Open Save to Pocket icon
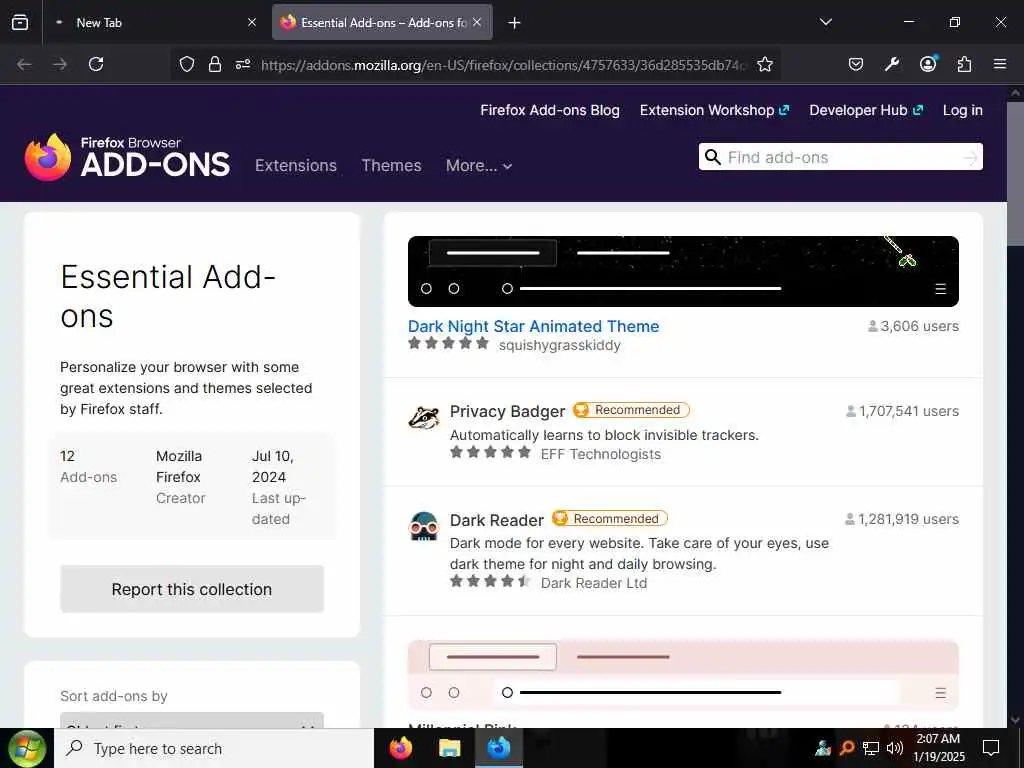The width and height of the screenshot is (1024, 768). pos(856,64)
